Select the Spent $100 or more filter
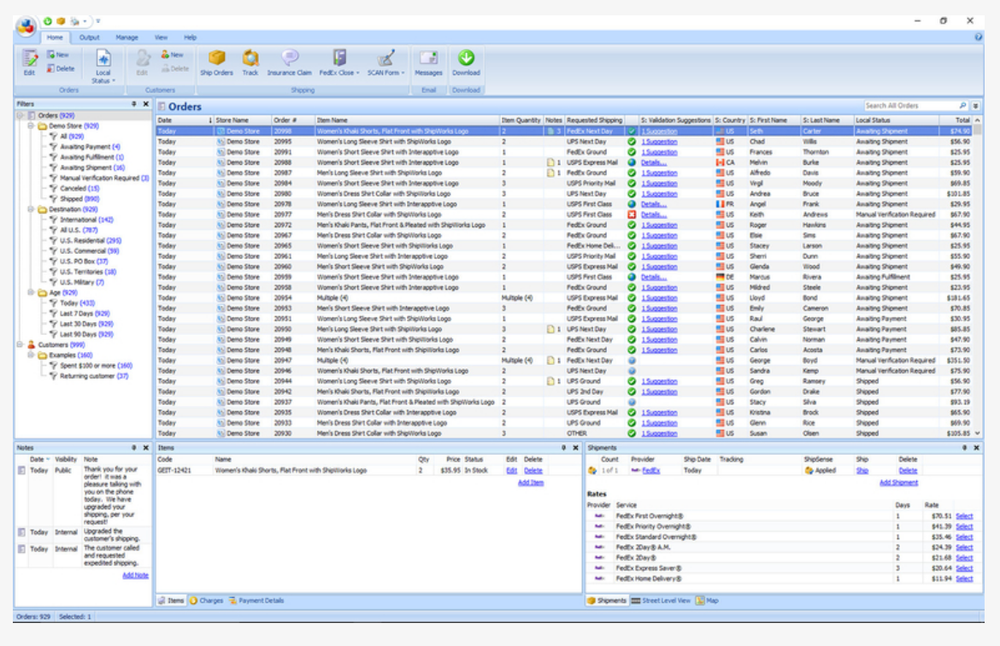Viewport: 1000px width, 646px height. click(x=96, y=365)
